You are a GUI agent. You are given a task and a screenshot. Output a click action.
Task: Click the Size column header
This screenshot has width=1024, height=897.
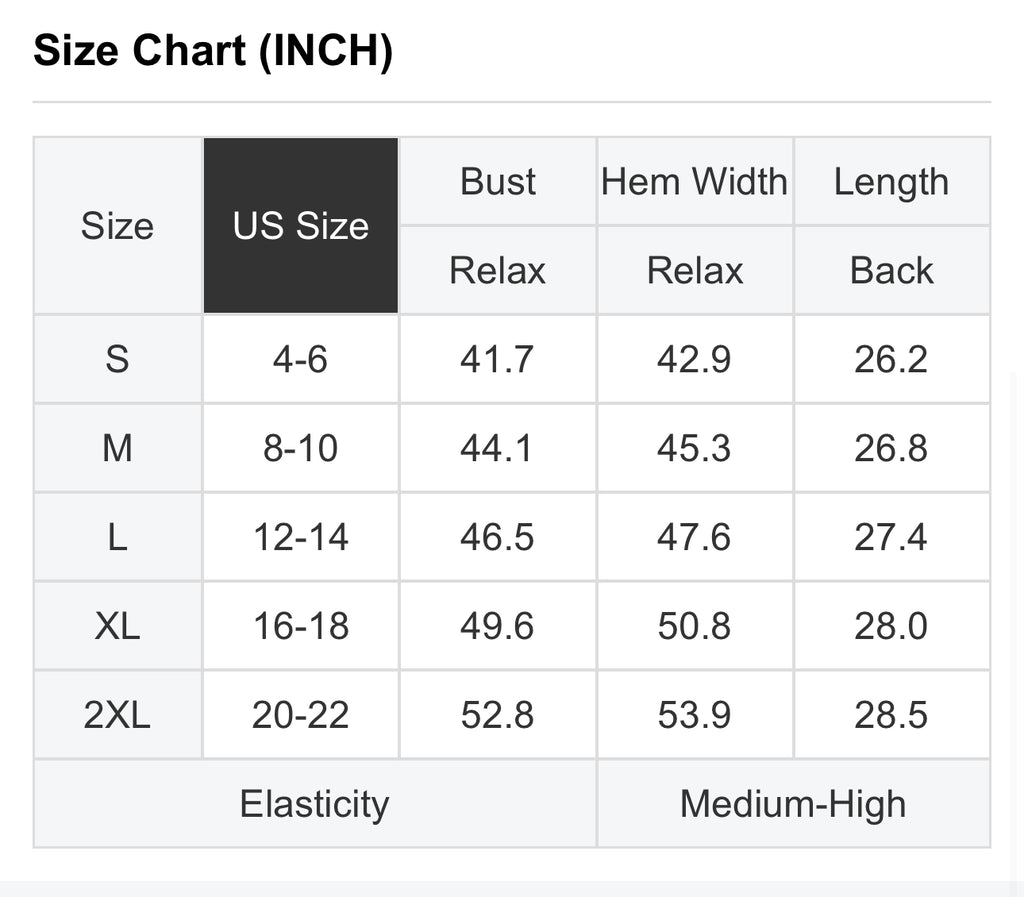tap(118, 225)
